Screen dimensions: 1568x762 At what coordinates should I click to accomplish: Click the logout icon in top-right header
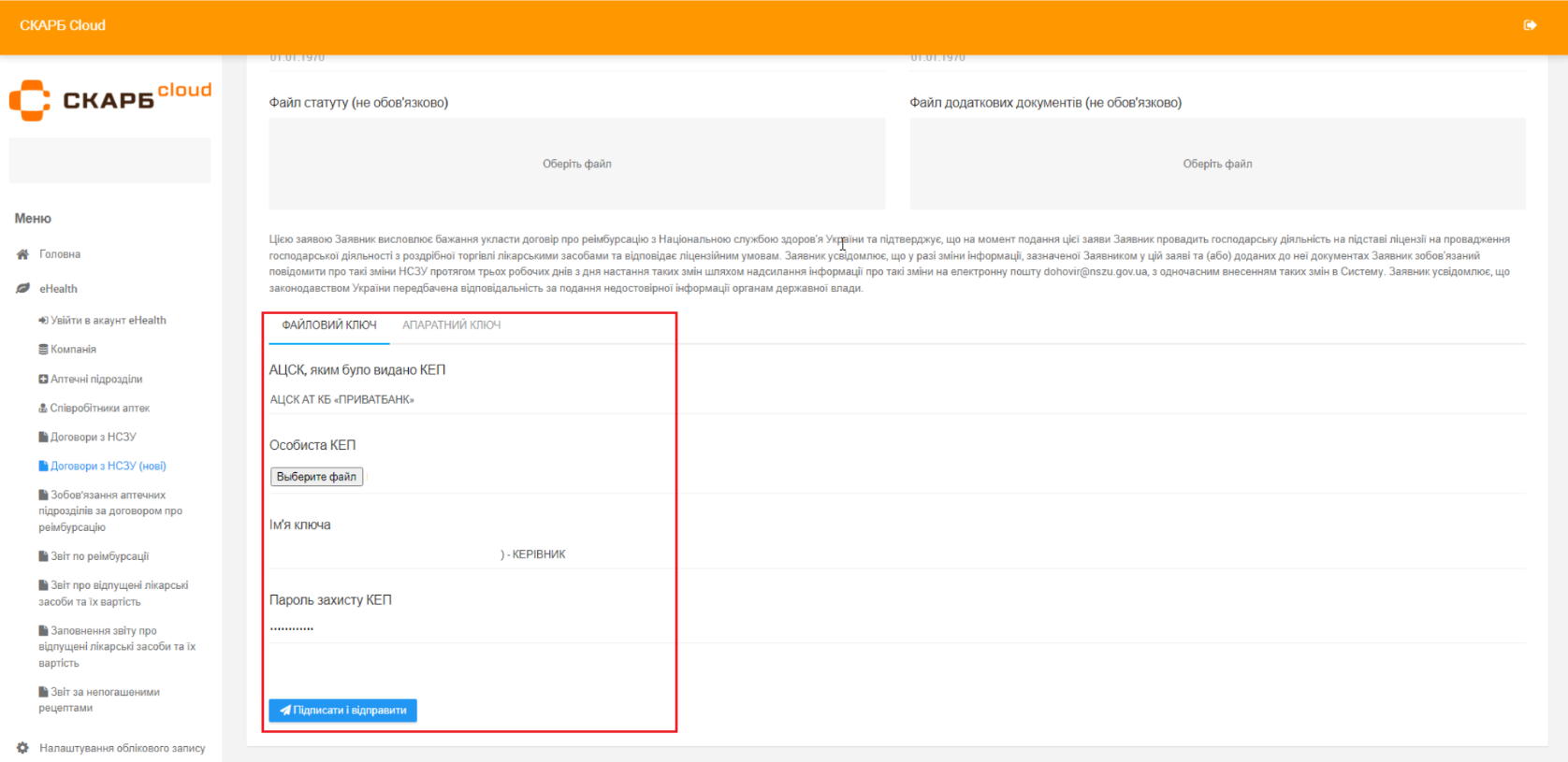tap(1530, 25)
